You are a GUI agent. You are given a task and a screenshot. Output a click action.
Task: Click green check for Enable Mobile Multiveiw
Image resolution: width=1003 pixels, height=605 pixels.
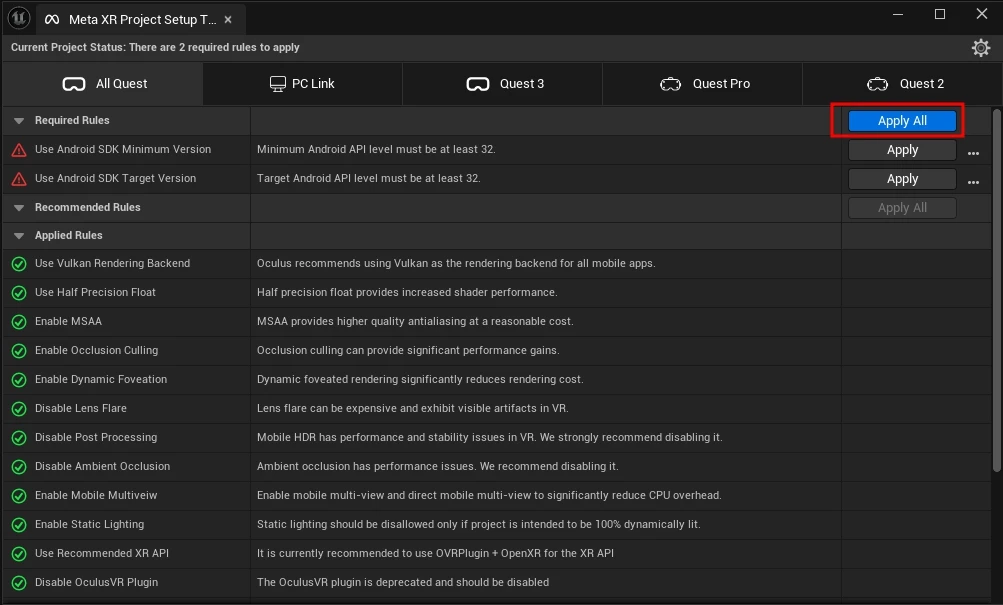(19, 496)
